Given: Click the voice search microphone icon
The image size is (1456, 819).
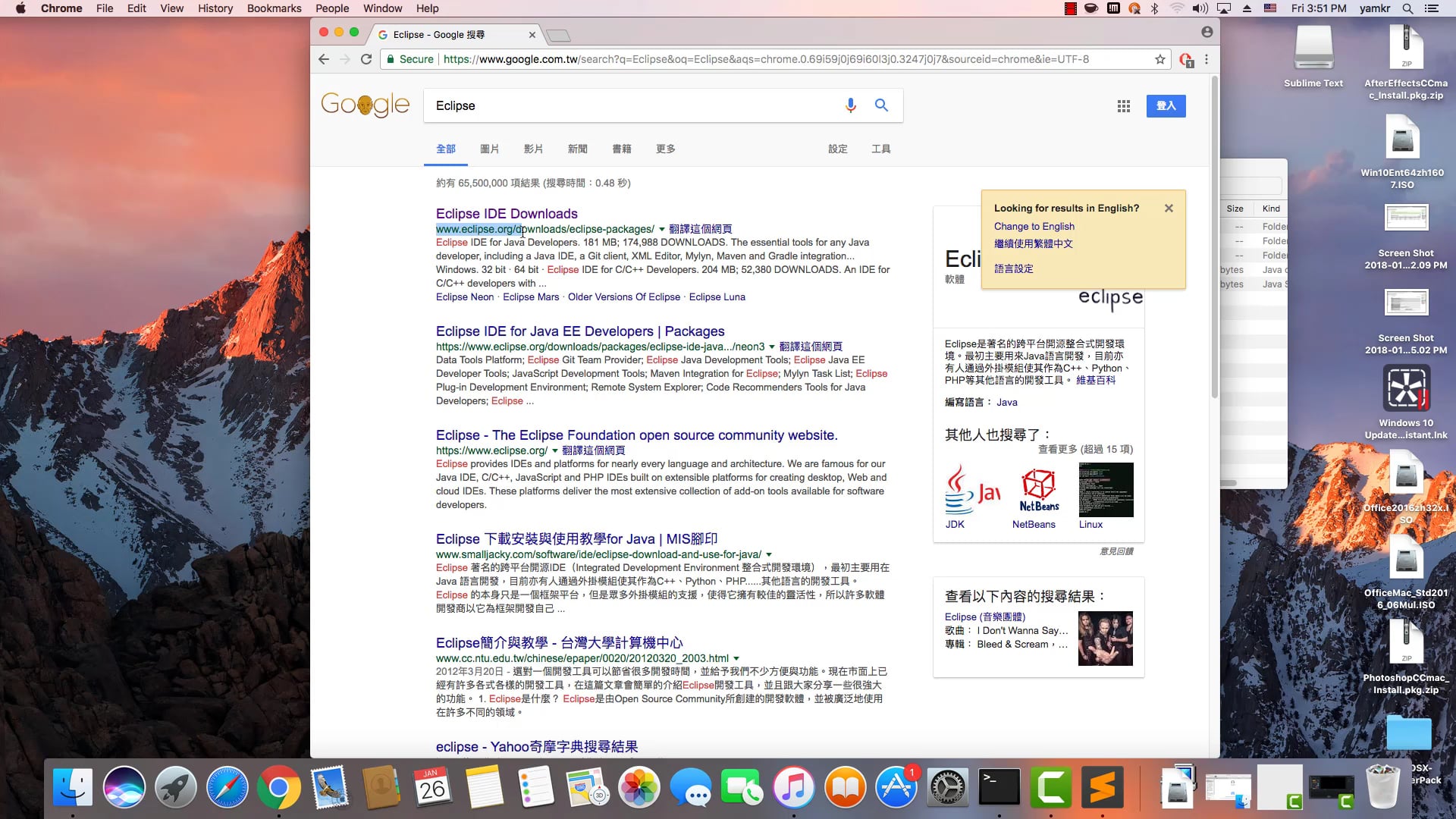Looking at the screenshot, I should pyautogui.click(x=850, y=105).
